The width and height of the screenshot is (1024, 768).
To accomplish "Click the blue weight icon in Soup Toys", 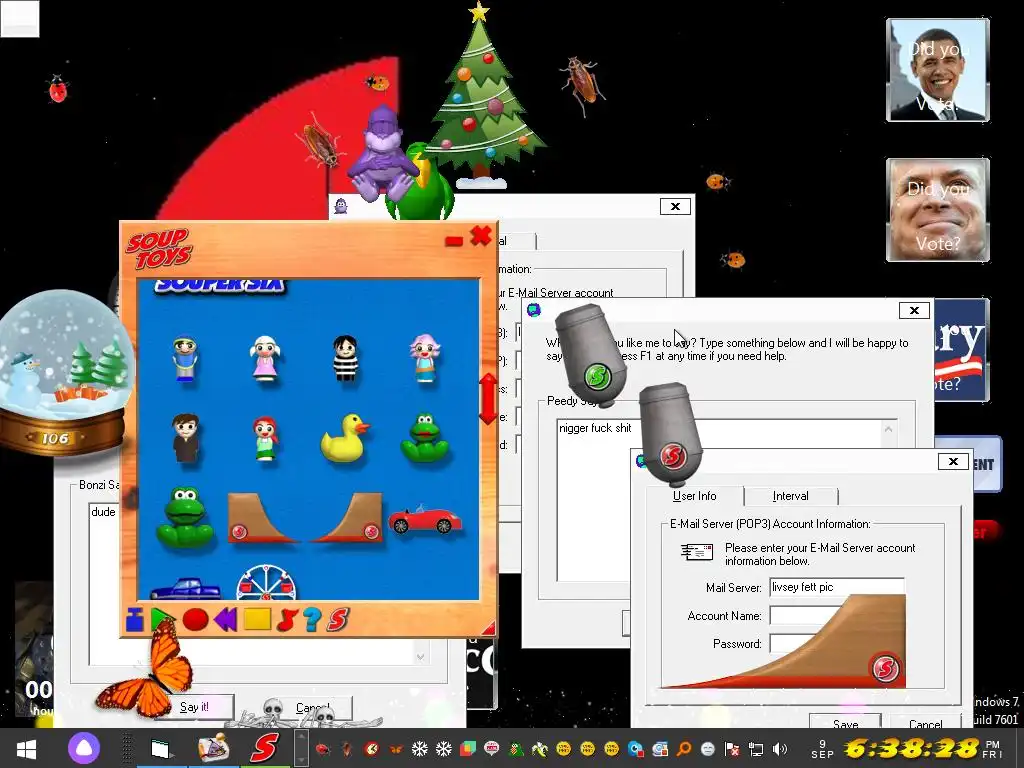I will click(135, 619).
